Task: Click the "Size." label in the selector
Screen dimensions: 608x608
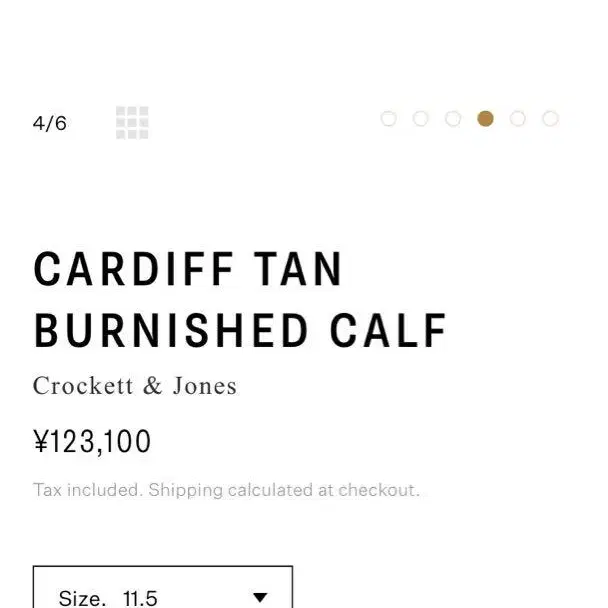Action: (x=82, y=598)
